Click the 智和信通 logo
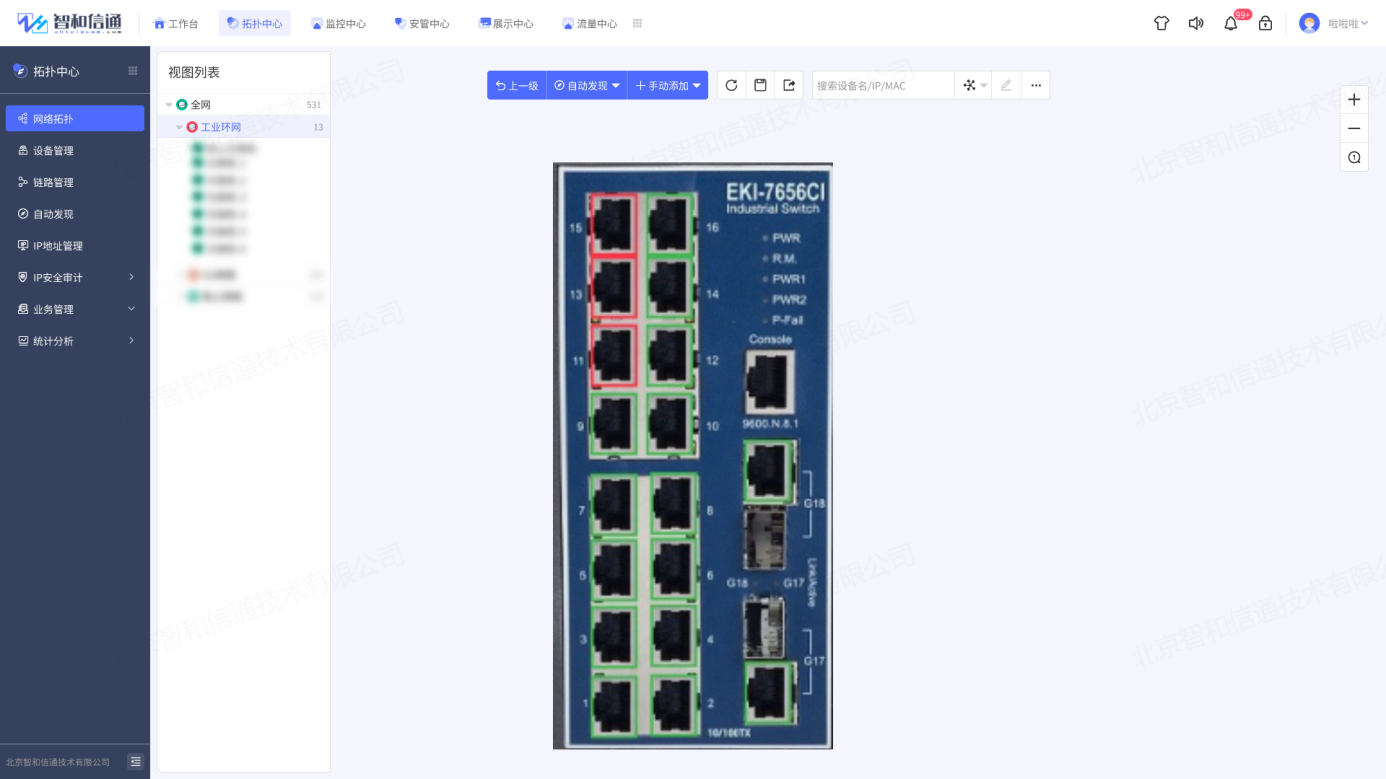The width and height of the screenshot is (1386, 779). coord(70,23)
